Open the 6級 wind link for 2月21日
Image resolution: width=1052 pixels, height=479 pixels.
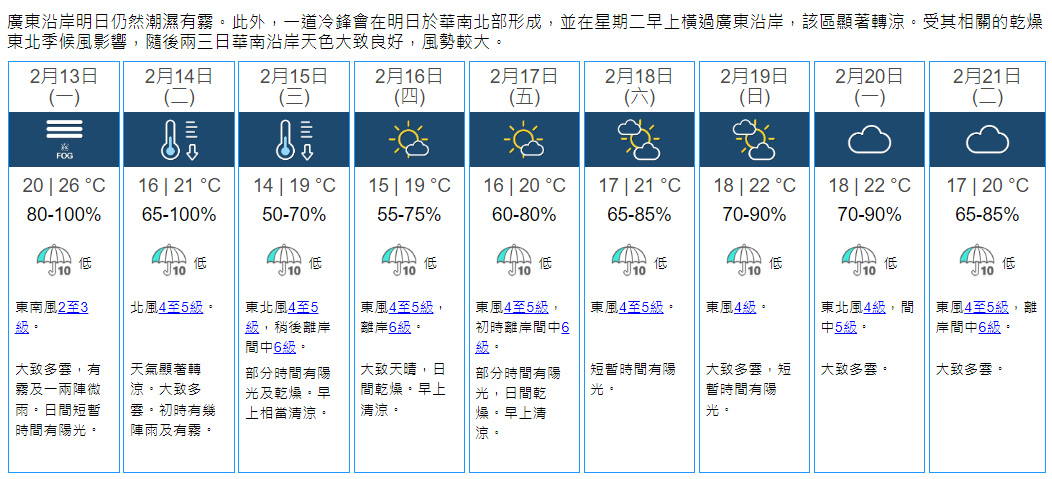click(x=989, y=327)
